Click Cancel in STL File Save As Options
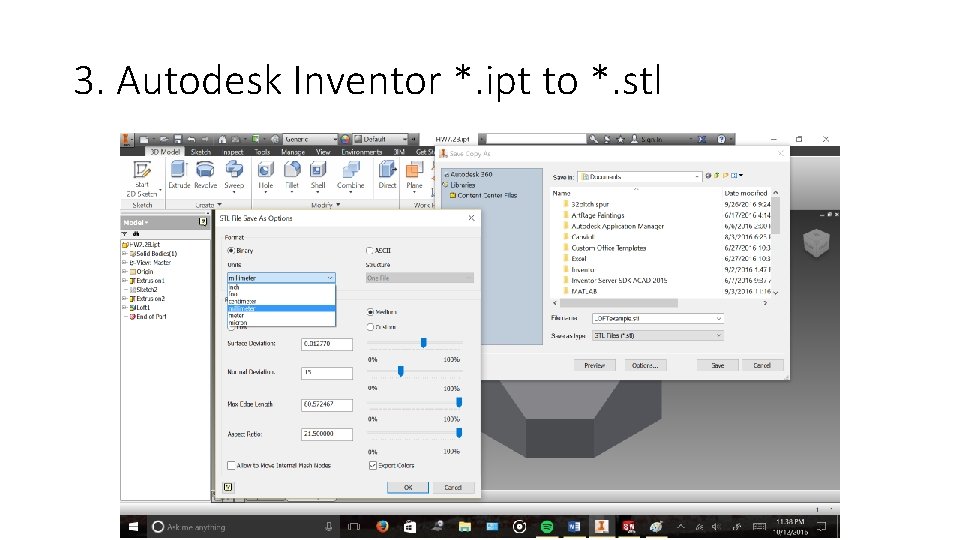The height and width of the screenshot is (540, 960). (453, 487)
